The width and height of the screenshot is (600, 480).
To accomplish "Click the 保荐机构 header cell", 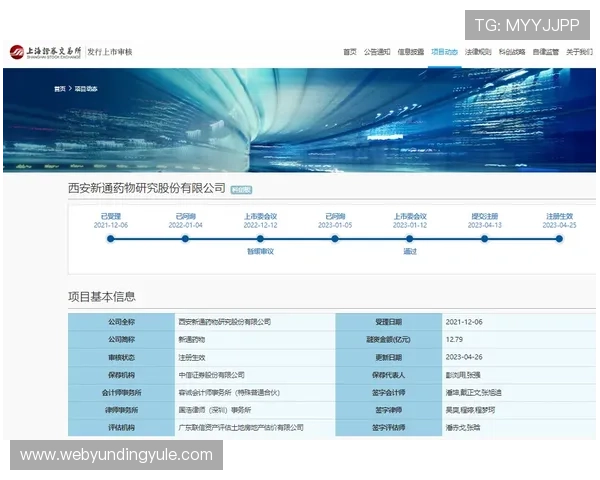I will 121,375.
